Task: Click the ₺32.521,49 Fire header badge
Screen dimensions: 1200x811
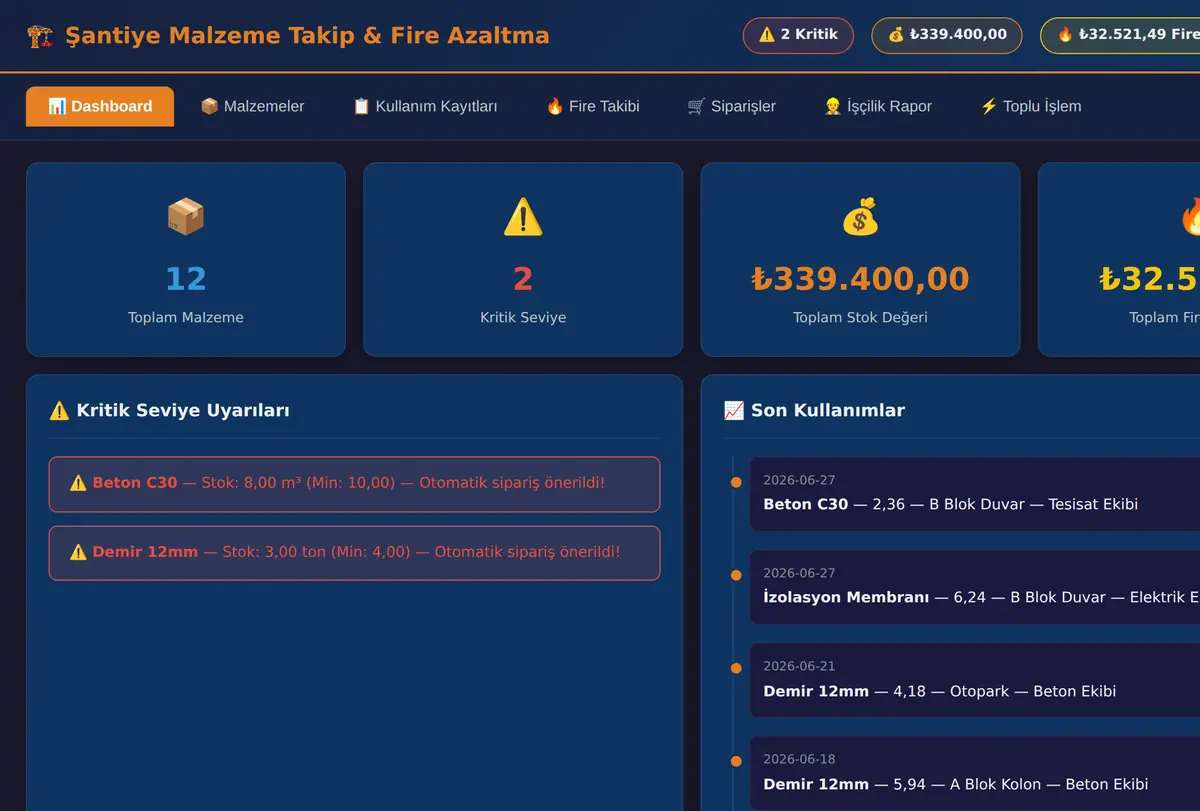Action: tap(1120, 35)
